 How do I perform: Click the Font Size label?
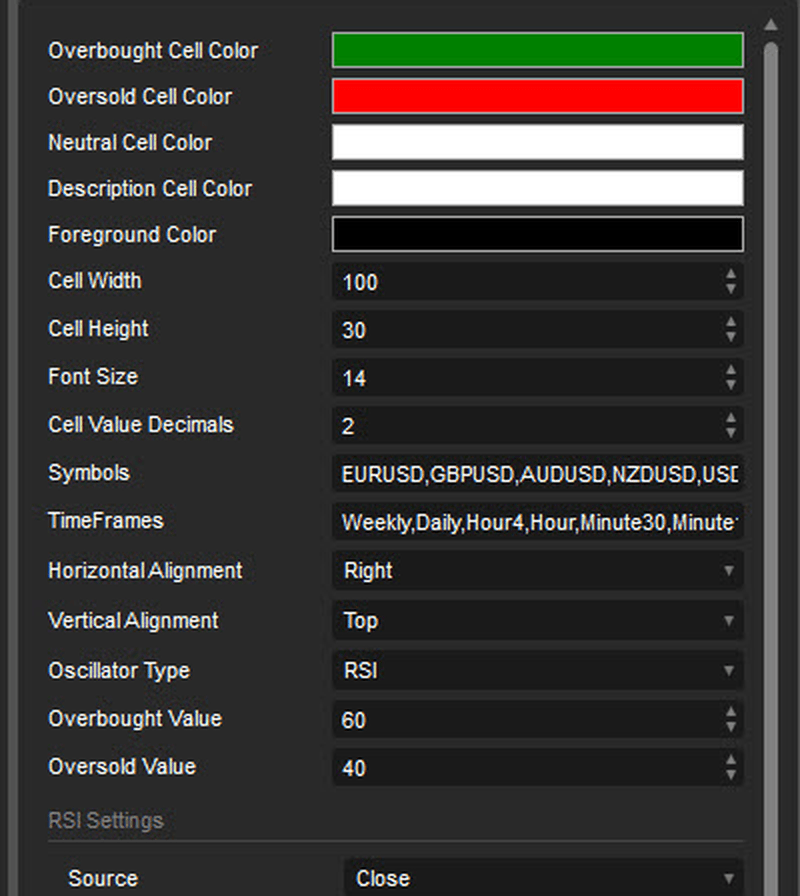coord(93,377)
